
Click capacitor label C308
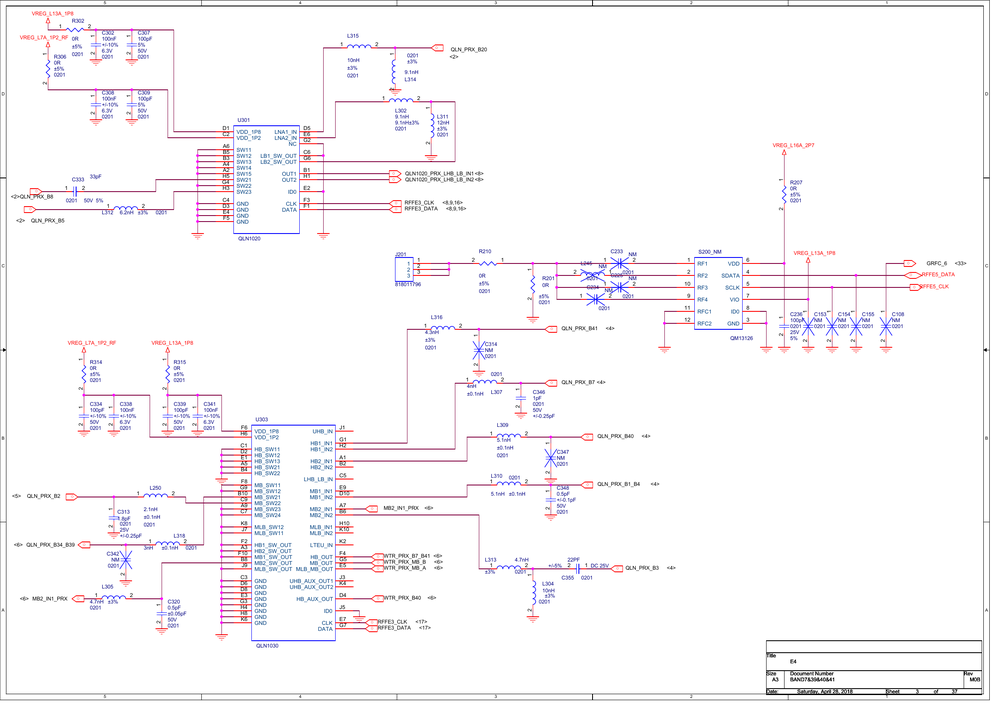click(108, 93)
